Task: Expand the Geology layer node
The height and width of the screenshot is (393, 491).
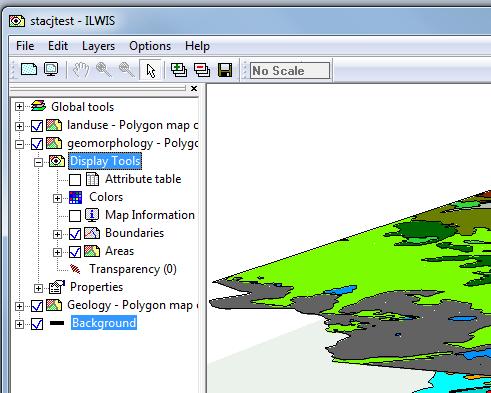Action: click(x=19, y=306)
